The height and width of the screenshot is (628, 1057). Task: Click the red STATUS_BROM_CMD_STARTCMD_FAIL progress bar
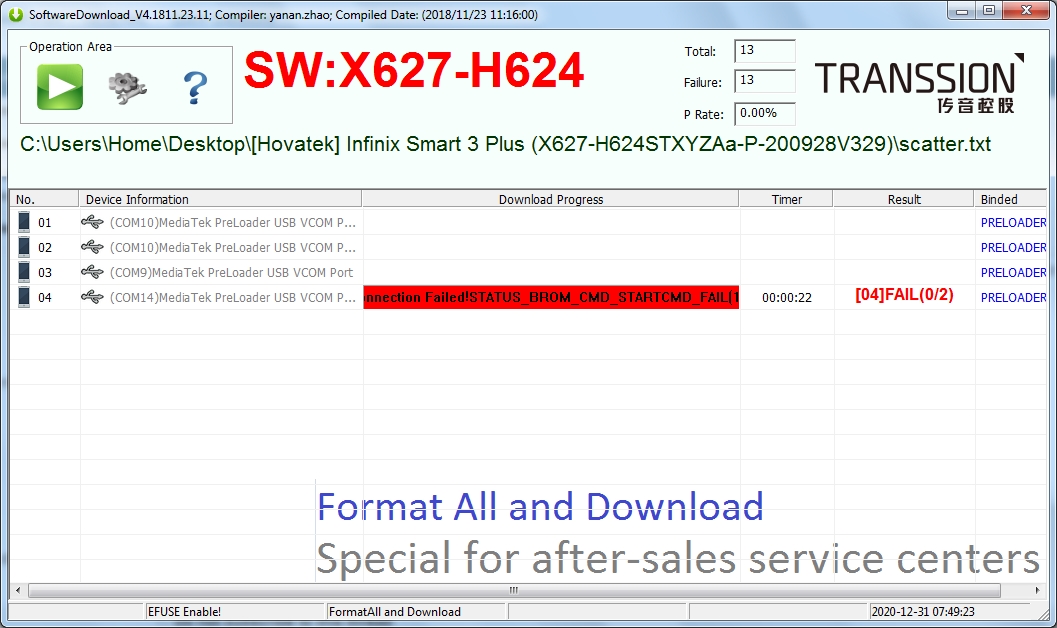(x=551, y=297)
